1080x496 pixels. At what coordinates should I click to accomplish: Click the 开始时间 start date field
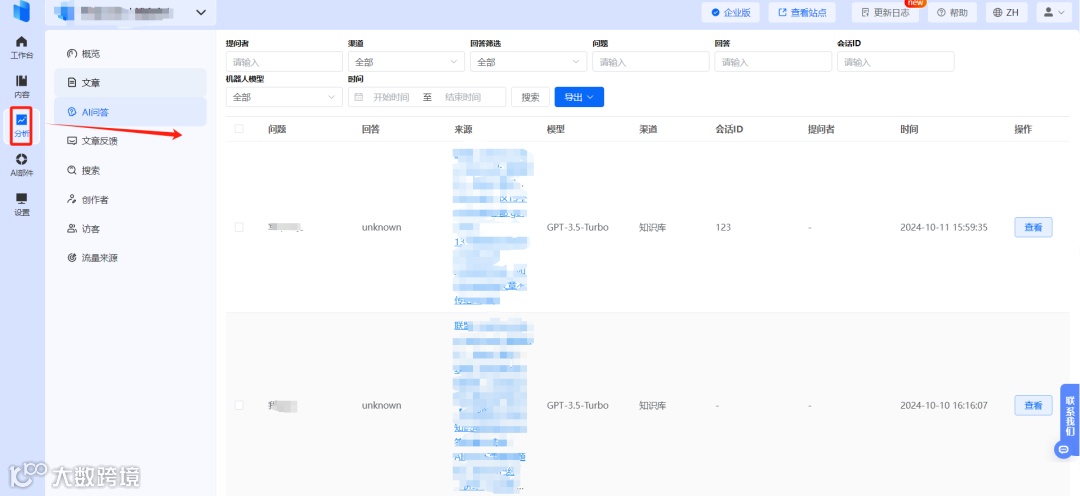click(391, 97)
